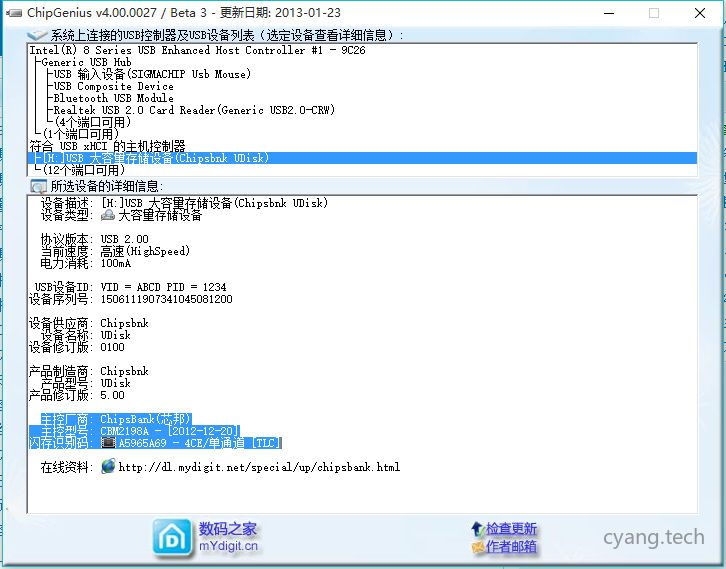The image size is (726, 569).
Task: Open the 数码之家 mYdigit.cn link
Action: (228, 537)
